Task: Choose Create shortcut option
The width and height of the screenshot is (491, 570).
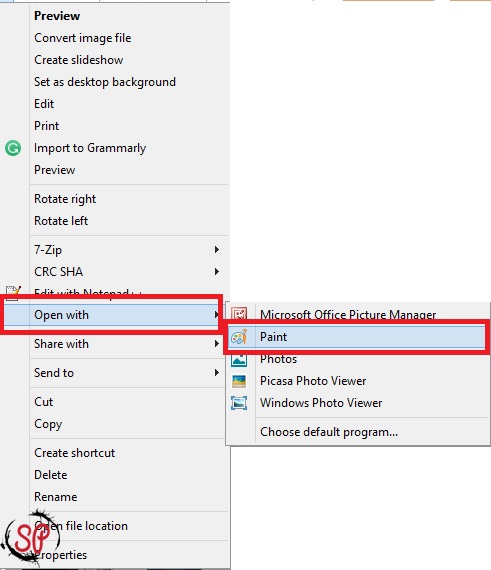Action: (75, 453)
